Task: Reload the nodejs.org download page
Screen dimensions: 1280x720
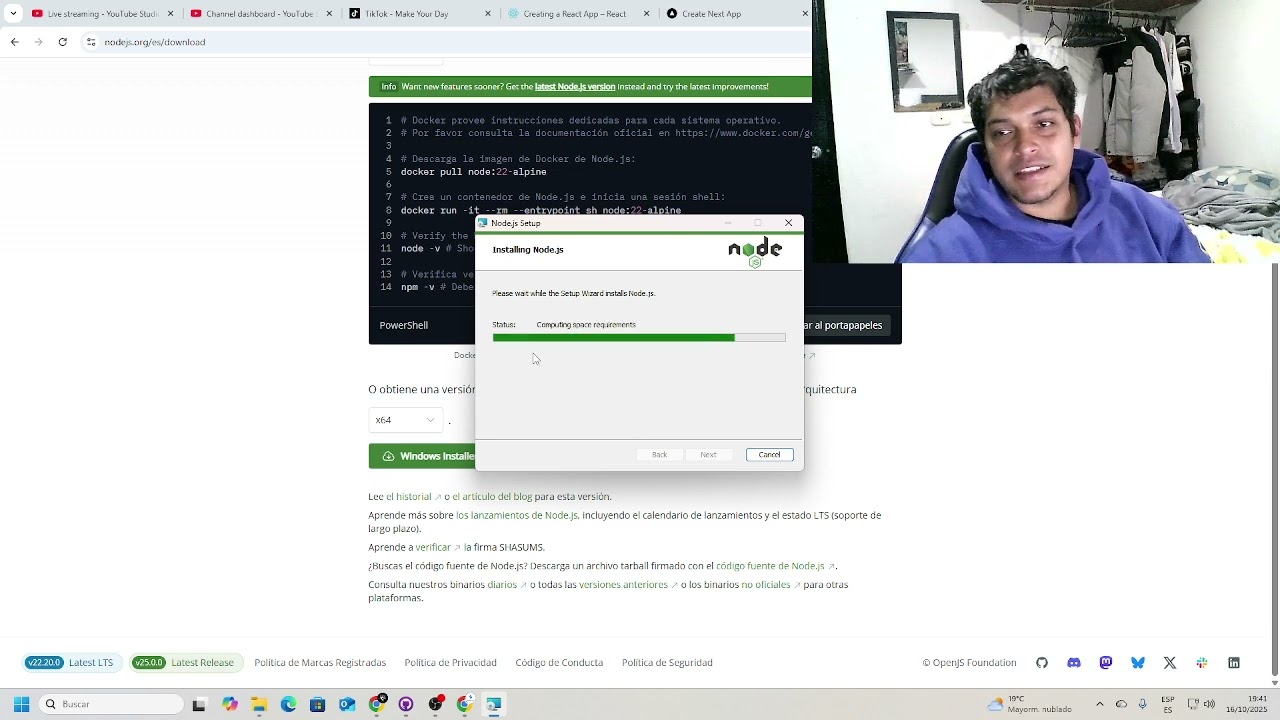Action: (x=62, y=42)
